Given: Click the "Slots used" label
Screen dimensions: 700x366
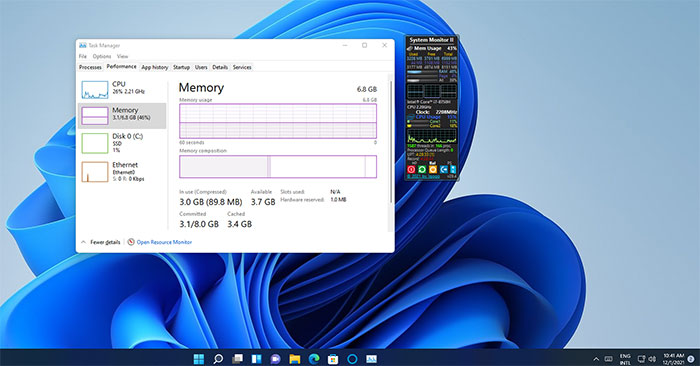Looking at the screenshot, I should pos(292,191).
